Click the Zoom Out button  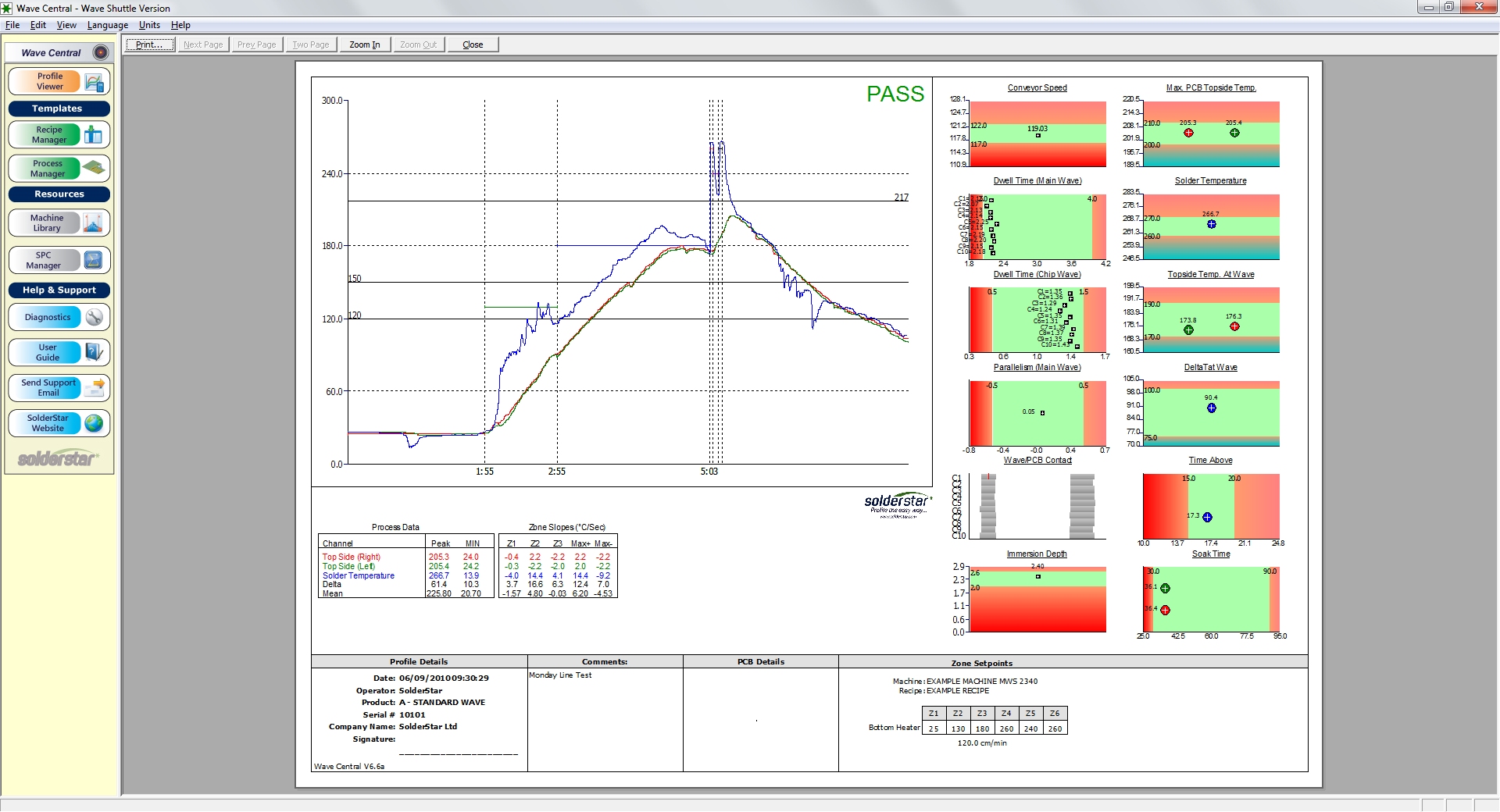tap(419, 45)
